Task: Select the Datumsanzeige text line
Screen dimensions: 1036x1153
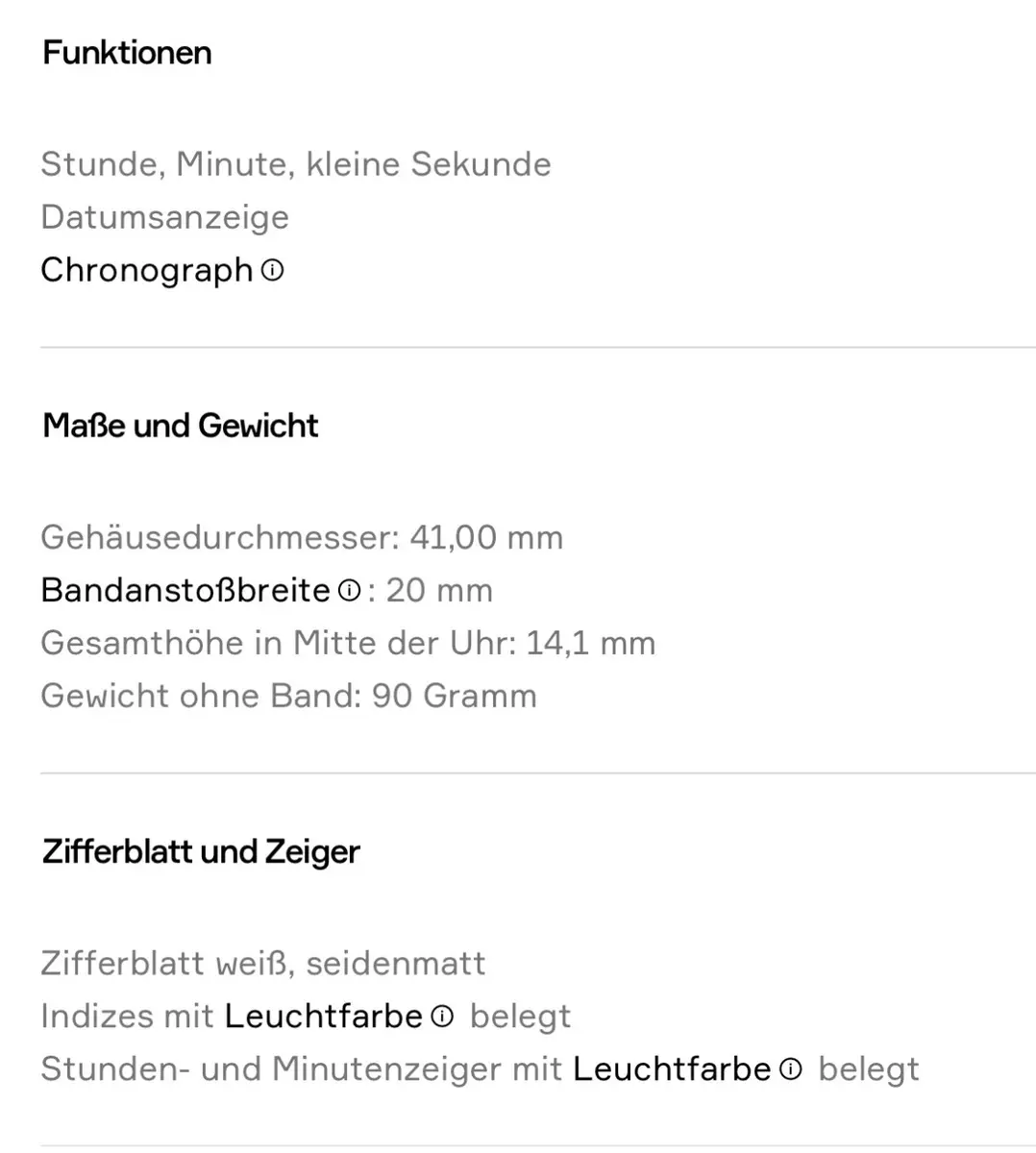Action: pyautogui.click(x=164, y=217)
